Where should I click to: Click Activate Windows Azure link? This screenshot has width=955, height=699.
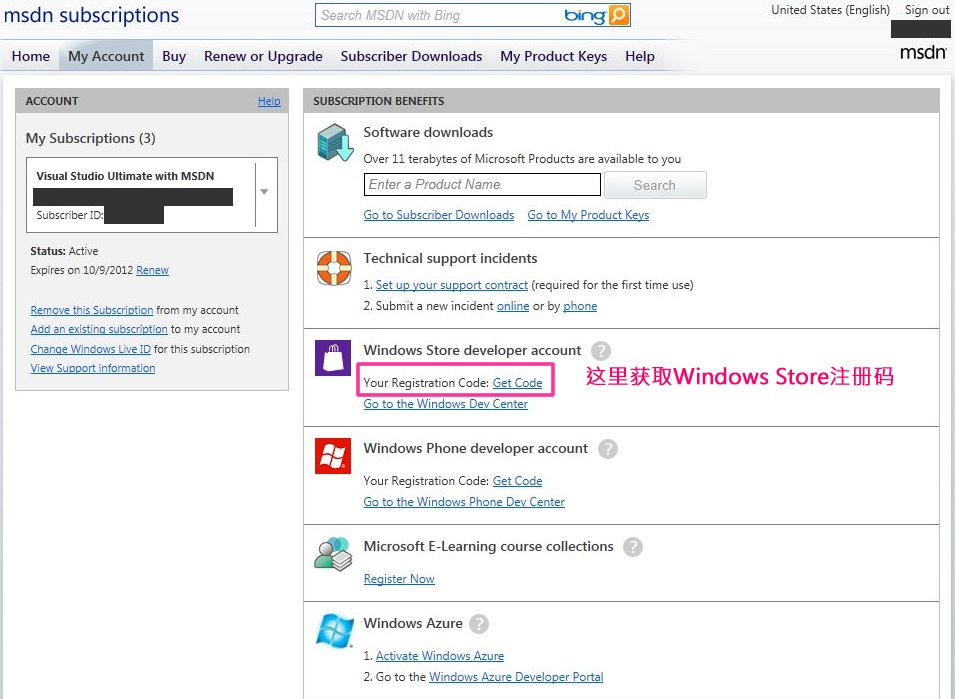[440, 656]
